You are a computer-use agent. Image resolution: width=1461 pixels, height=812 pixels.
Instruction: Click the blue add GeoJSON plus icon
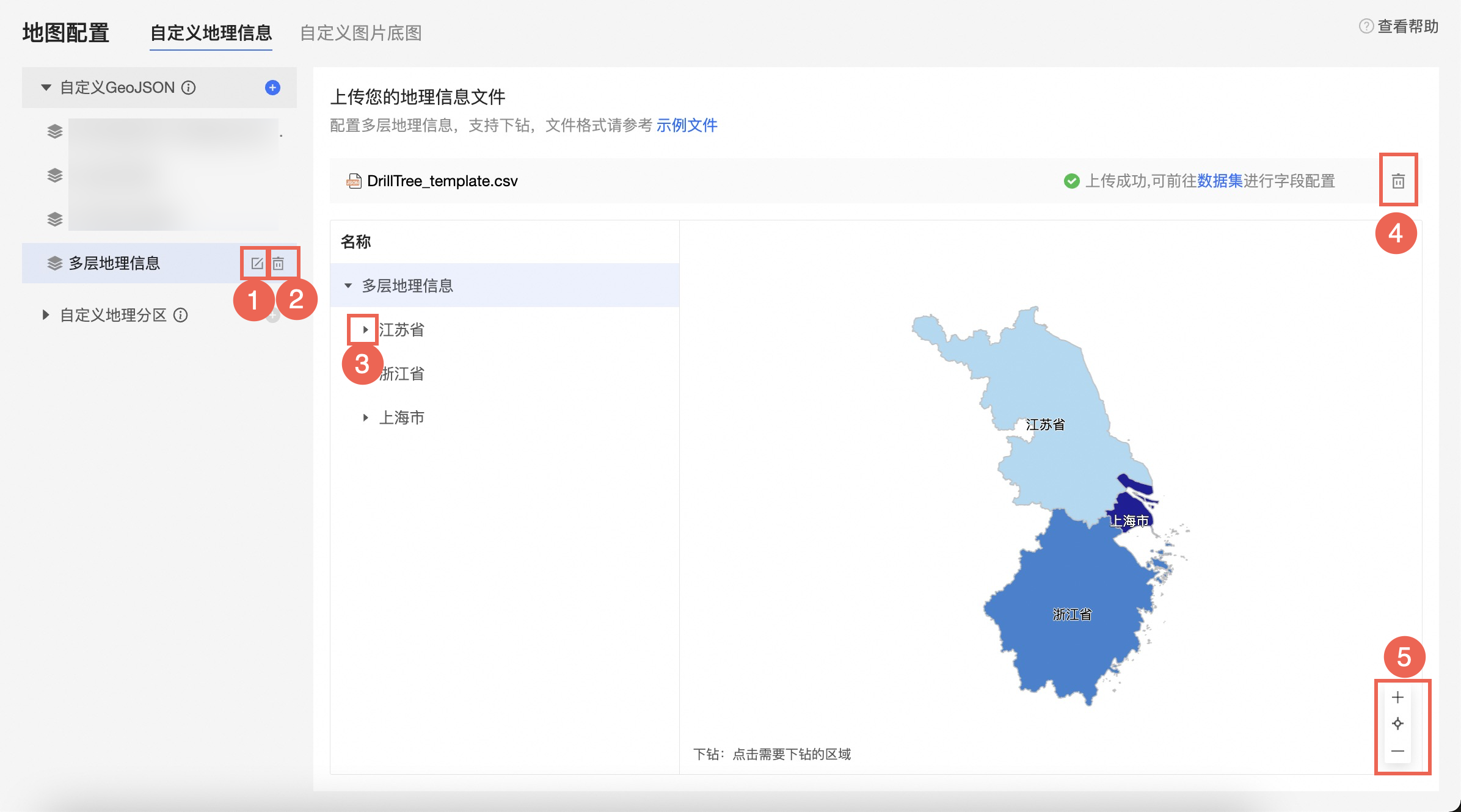pos(272,87)
